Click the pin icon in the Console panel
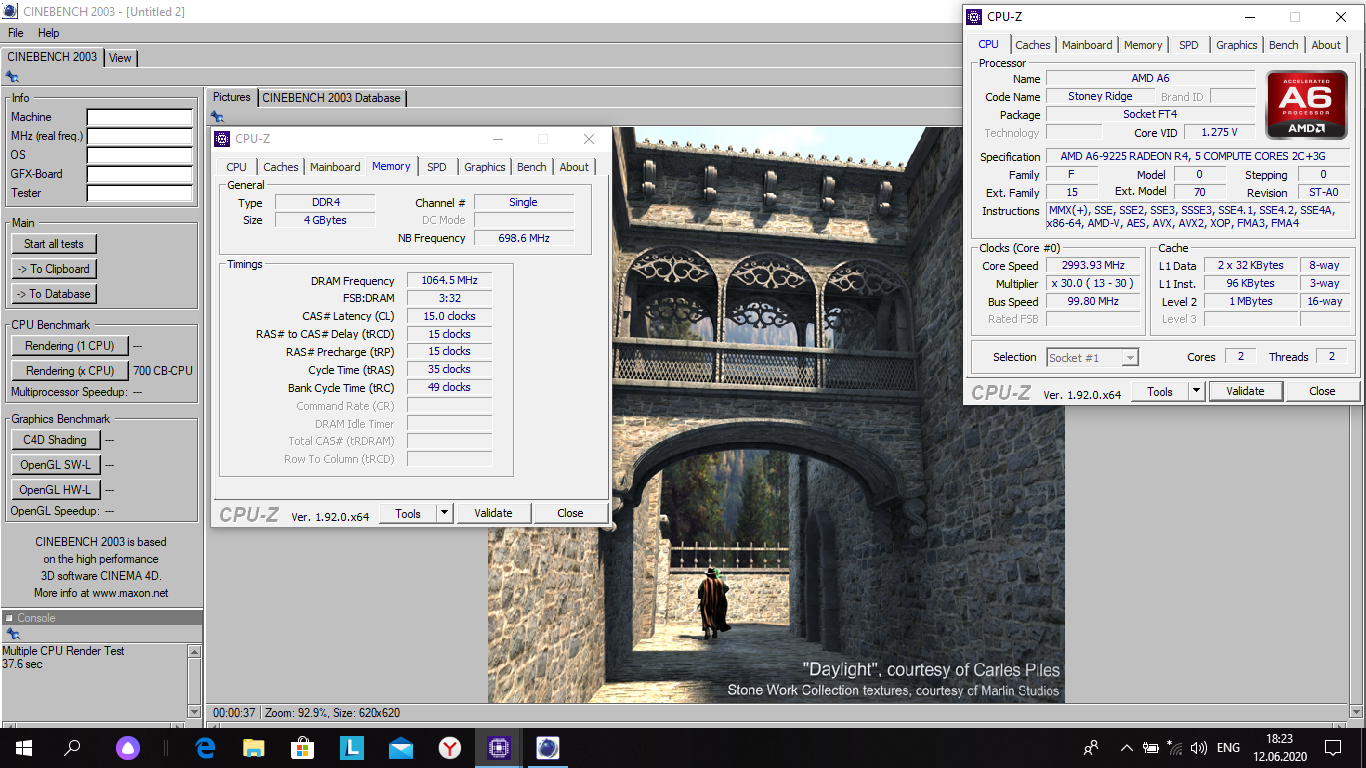 point(12,634)
